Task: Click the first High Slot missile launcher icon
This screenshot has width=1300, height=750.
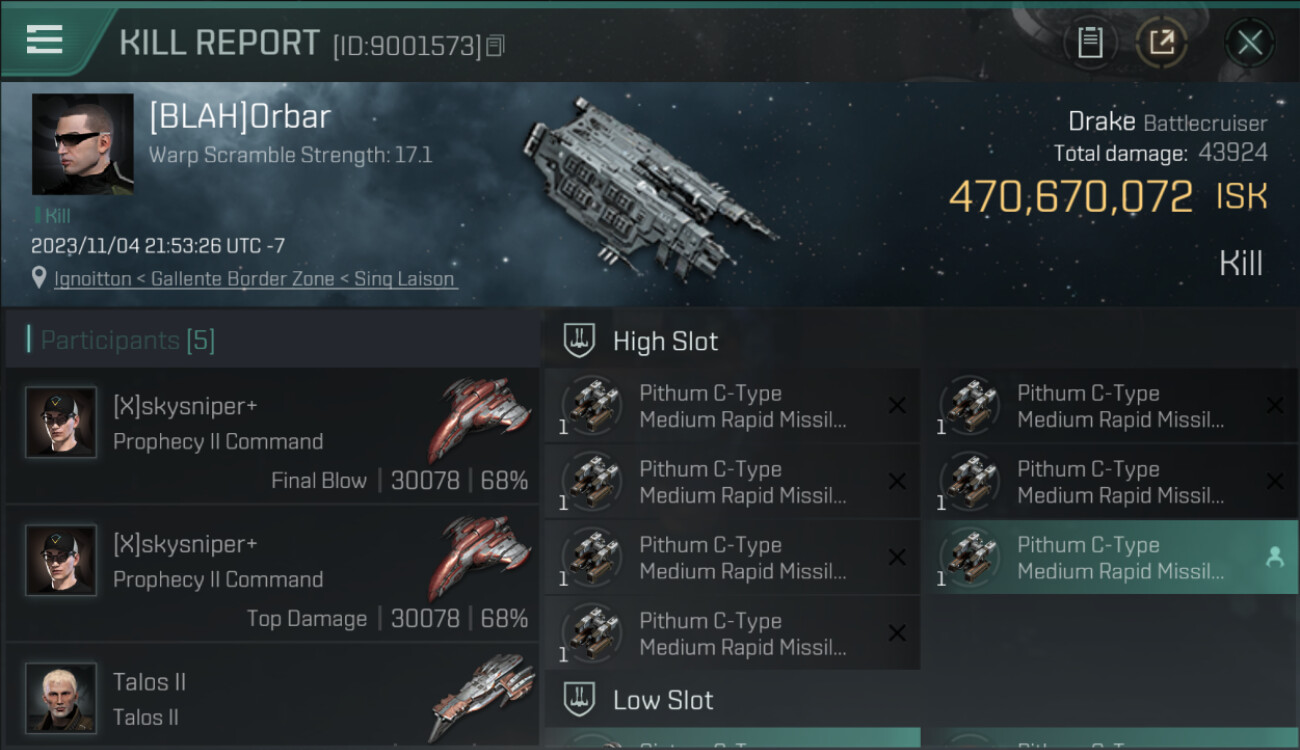Action: (x=592, y=406)
